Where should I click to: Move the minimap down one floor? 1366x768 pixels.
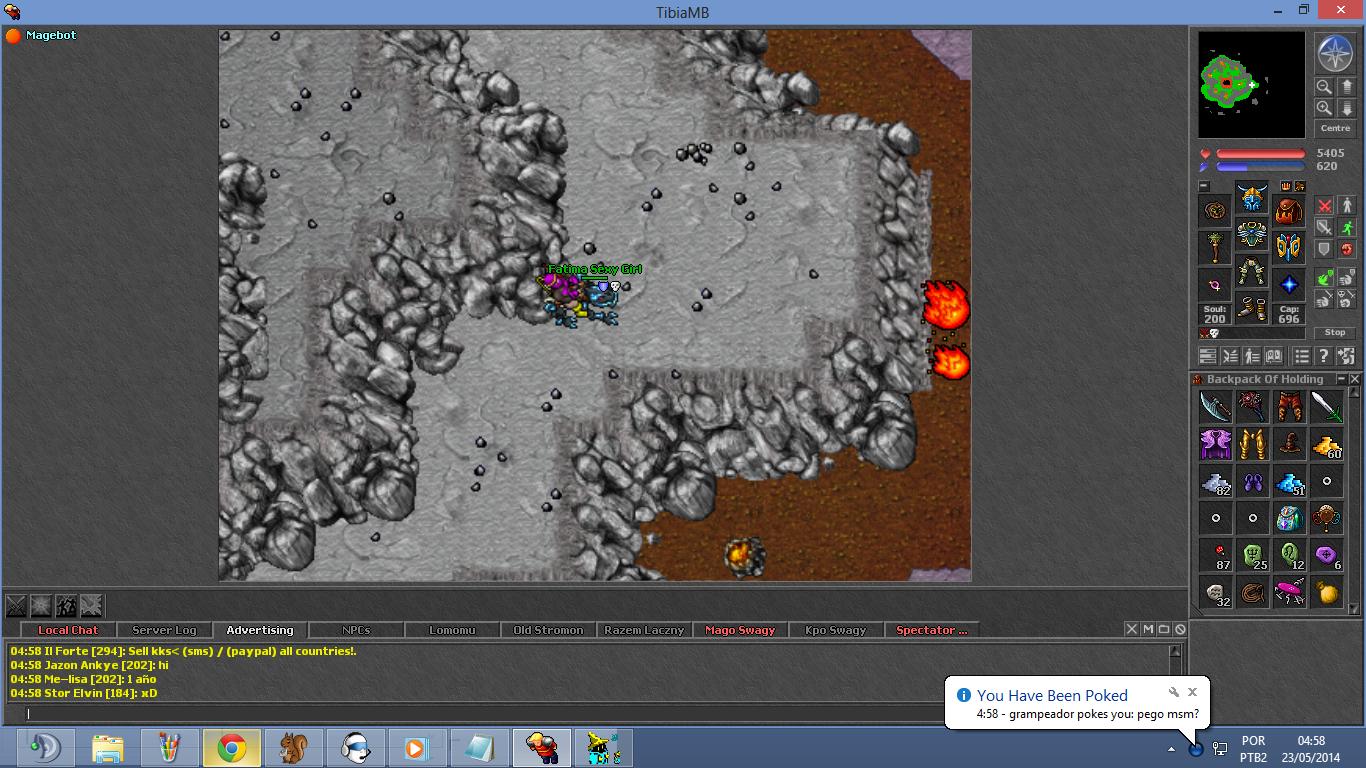1346,108
